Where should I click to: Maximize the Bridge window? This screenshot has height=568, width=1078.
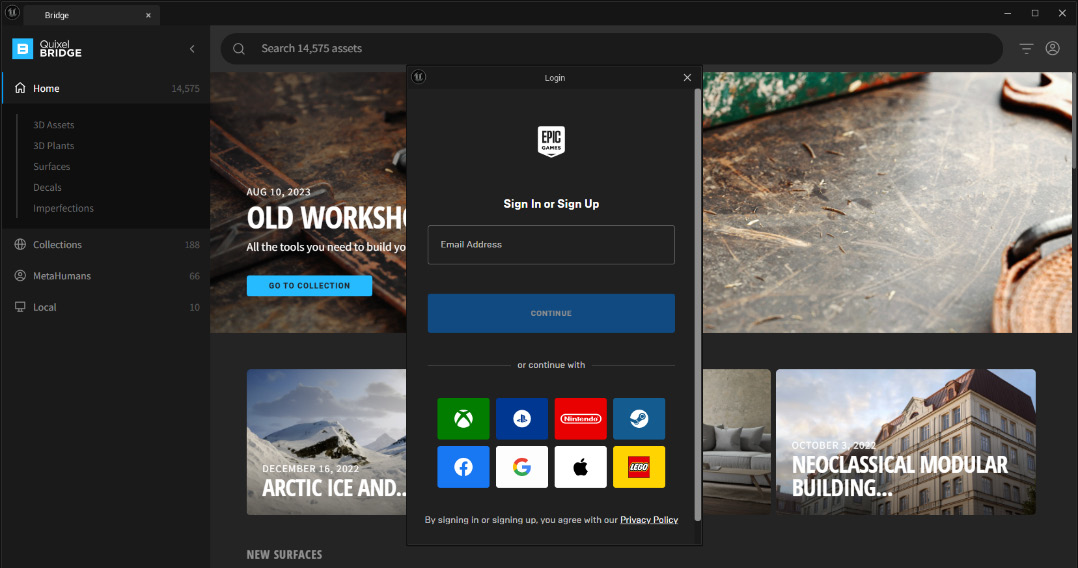click(1035, 13)
